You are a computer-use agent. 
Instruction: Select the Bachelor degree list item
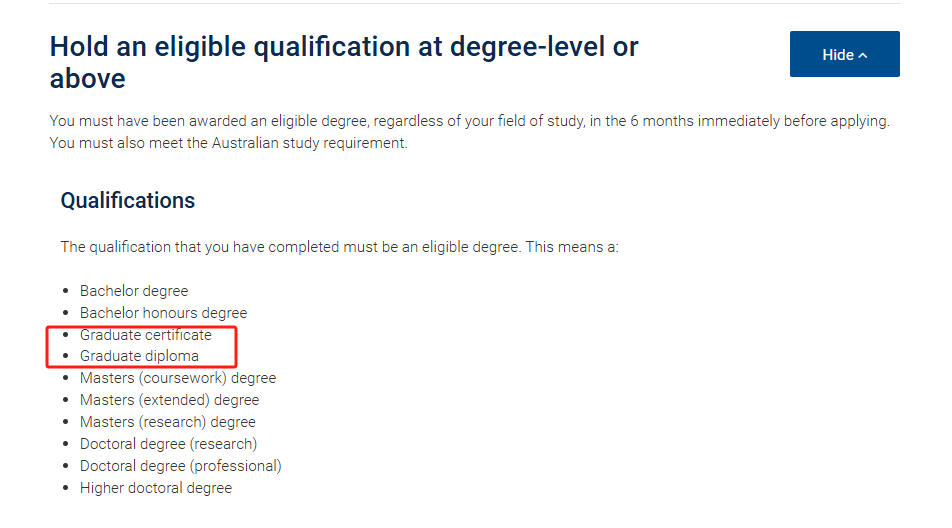pos(134,291)
